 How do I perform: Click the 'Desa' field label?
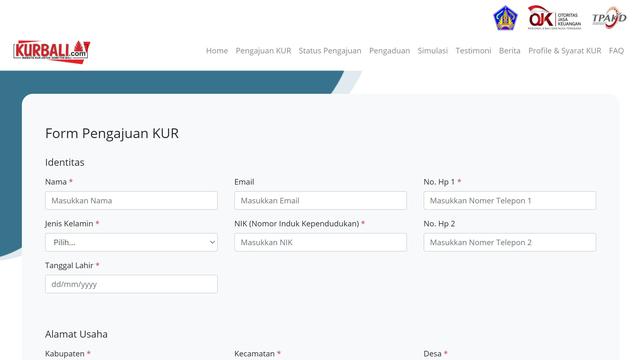[x=432, y=353]
